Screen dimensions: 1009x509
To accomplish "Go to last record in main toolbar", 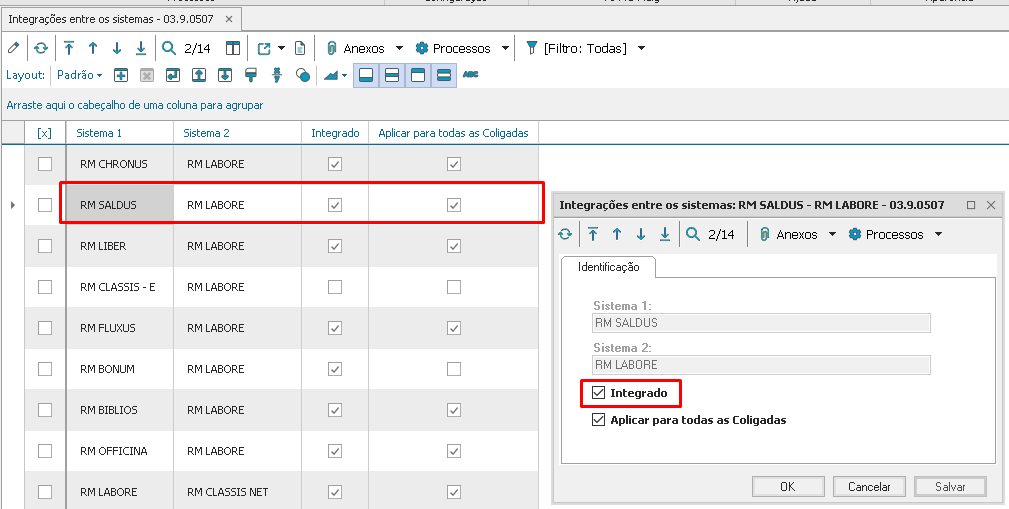I will coord(141,48).
